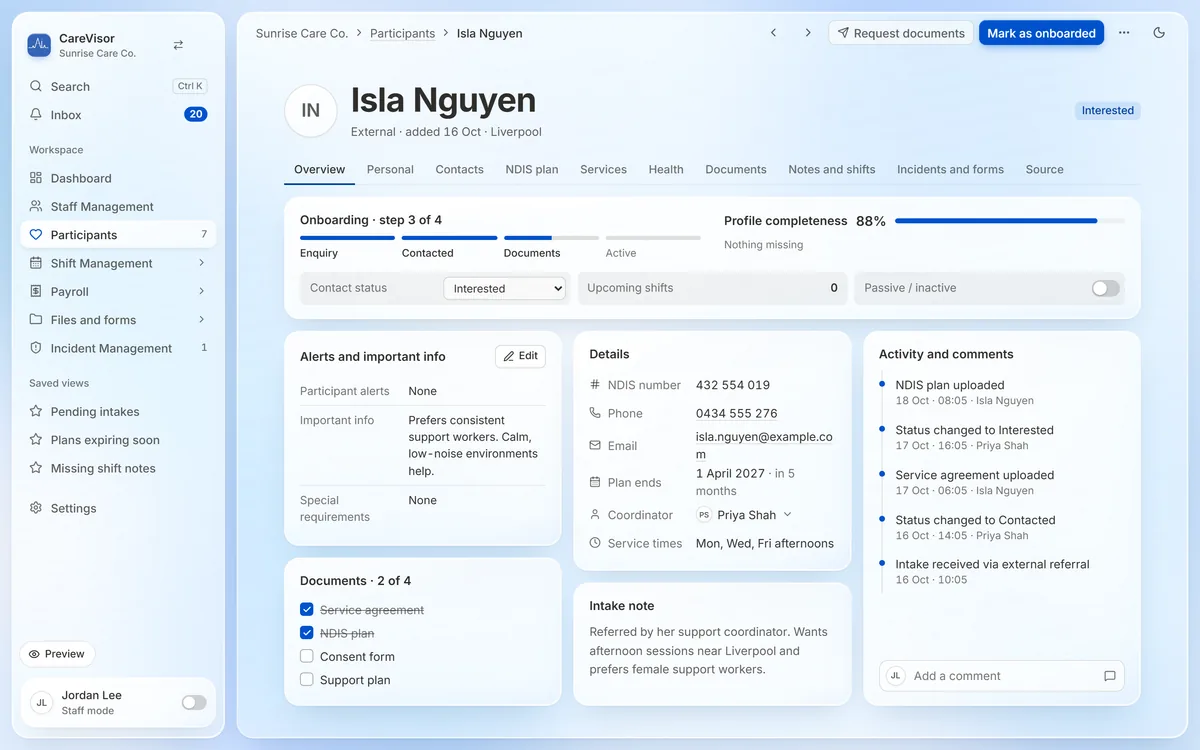Click the phone number 0434 555 276
This screenshot has height=750, width=1200.
pos(737,413)
